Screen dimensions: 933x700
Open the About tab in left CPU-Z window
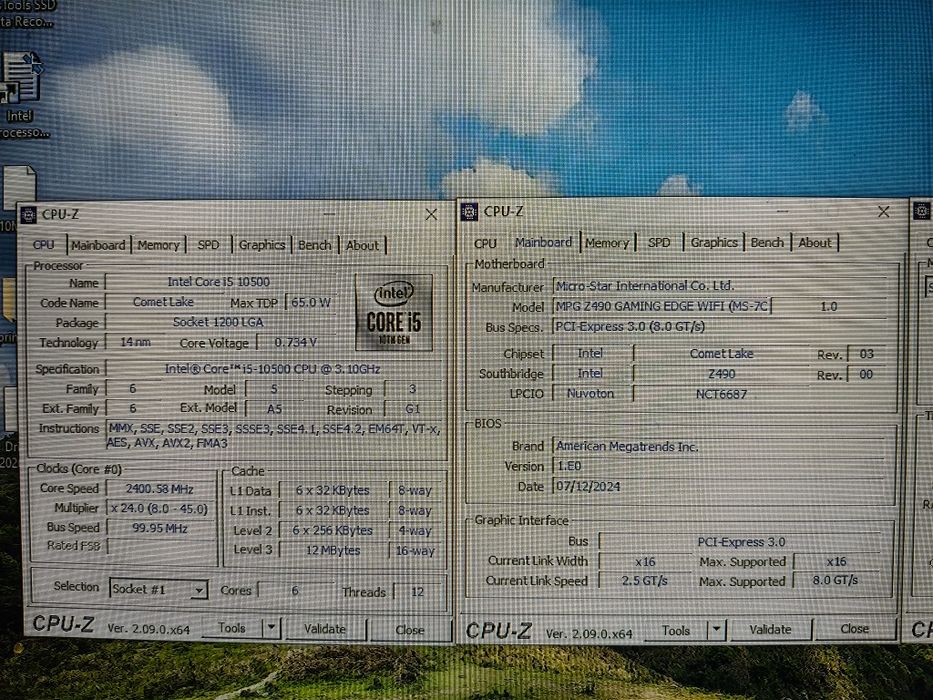tap(362, 245)
